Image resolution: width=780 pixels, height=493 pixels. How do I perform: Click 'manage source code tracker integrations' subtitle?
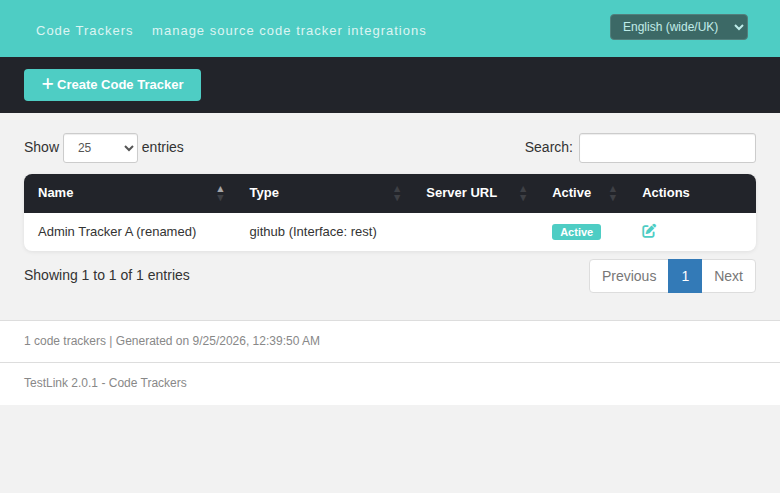click(289, 31)
